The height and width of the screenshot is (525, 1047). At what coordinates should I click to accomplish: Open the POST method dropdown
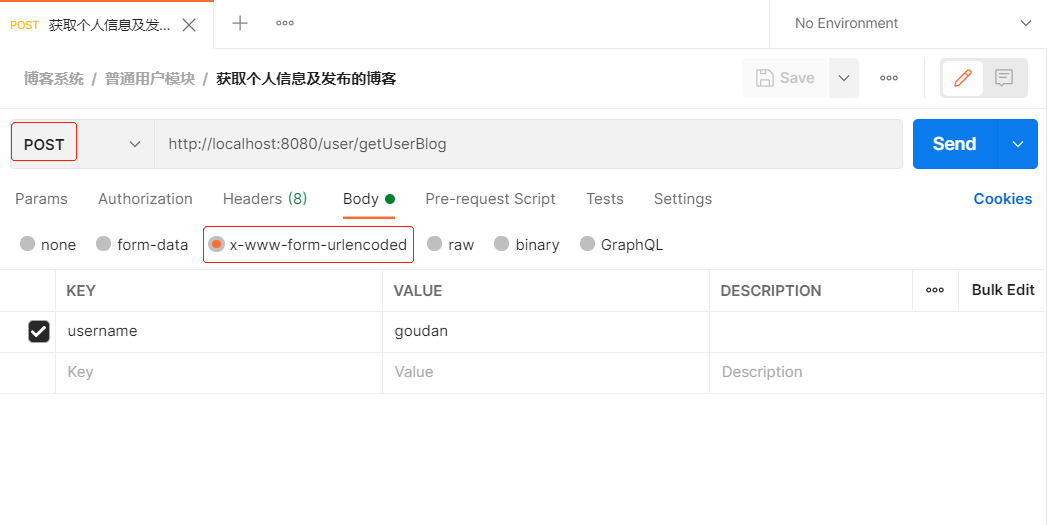pyautogui.click(x=82, y=144)
